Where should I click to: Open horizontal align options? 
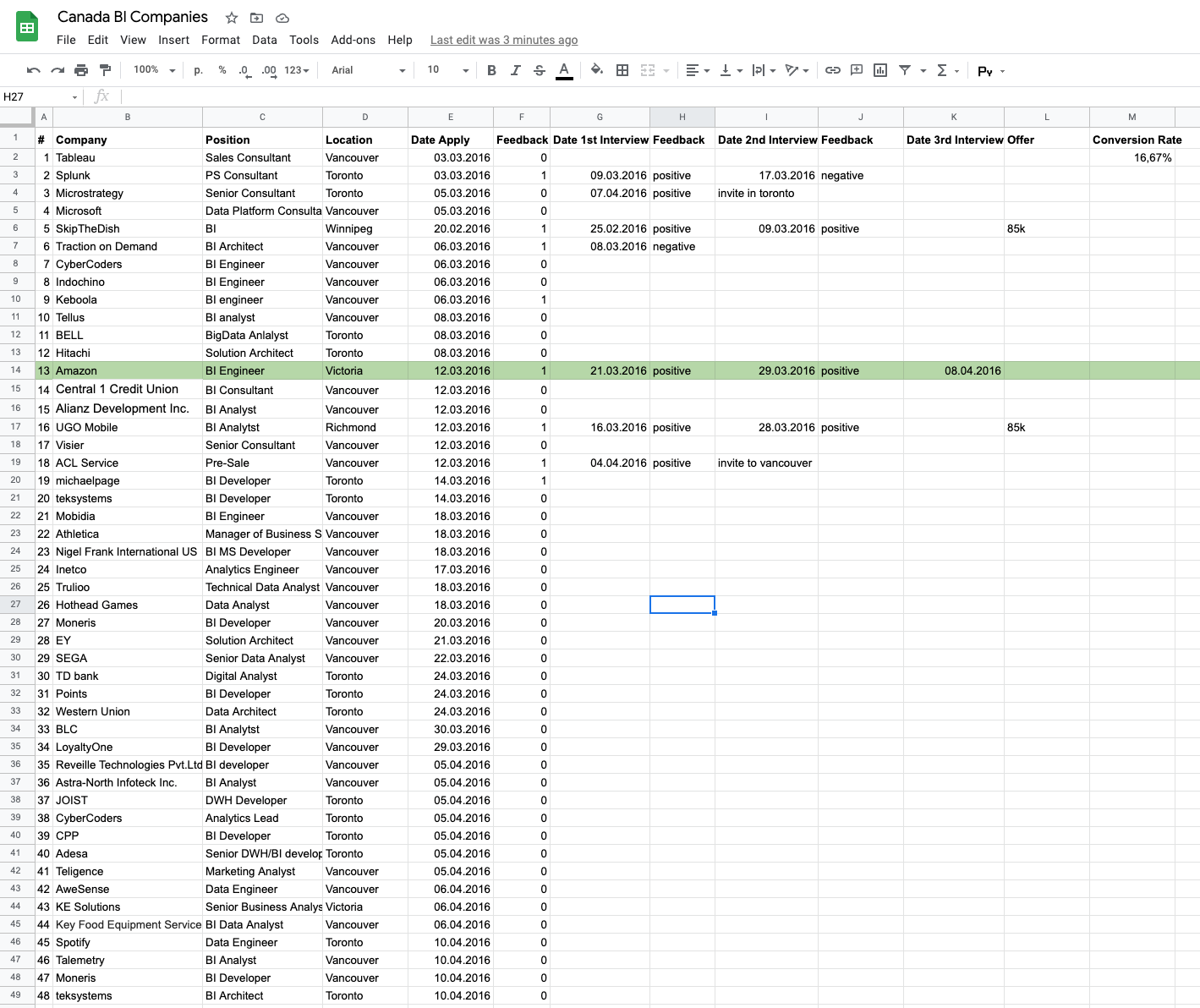698,70
